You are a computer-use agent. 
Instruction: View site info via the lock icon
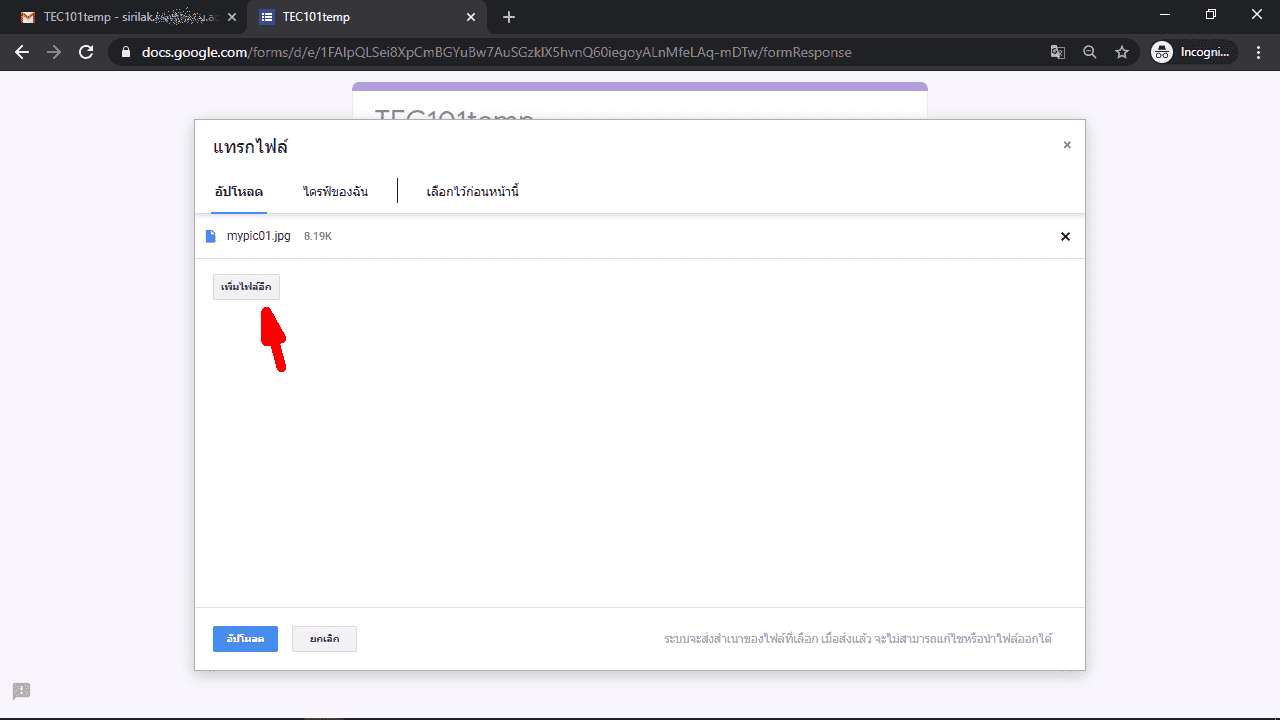pos(125,52)
